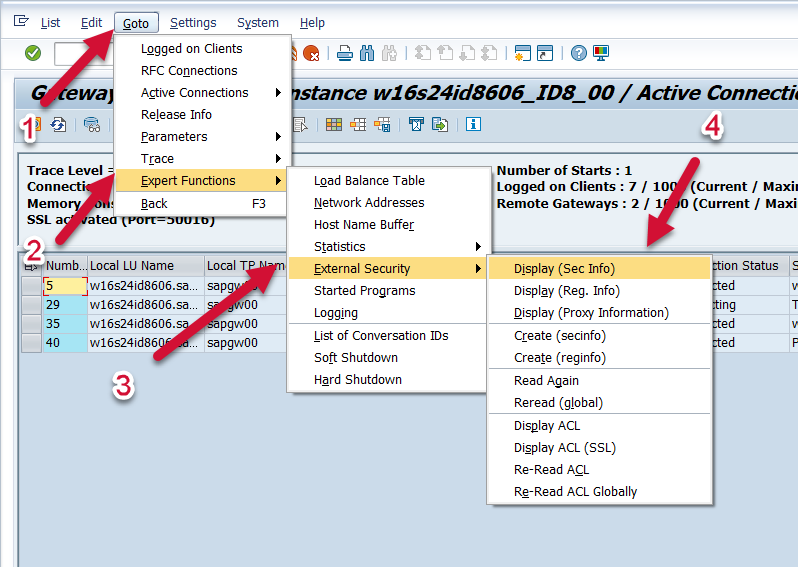Select Display (Sec Info) menu entry
Screen dimensions: 798x567
click(x=565, y=269)
